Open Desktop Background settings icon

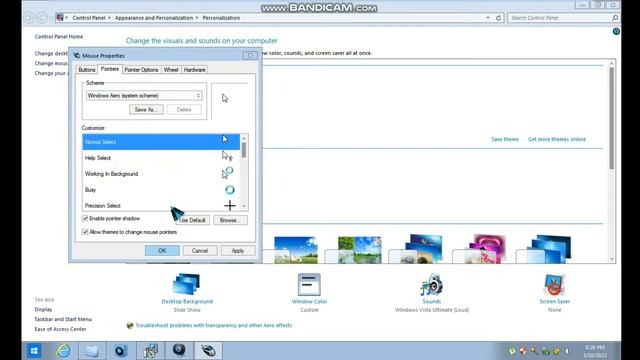click(x=187, y=284)
